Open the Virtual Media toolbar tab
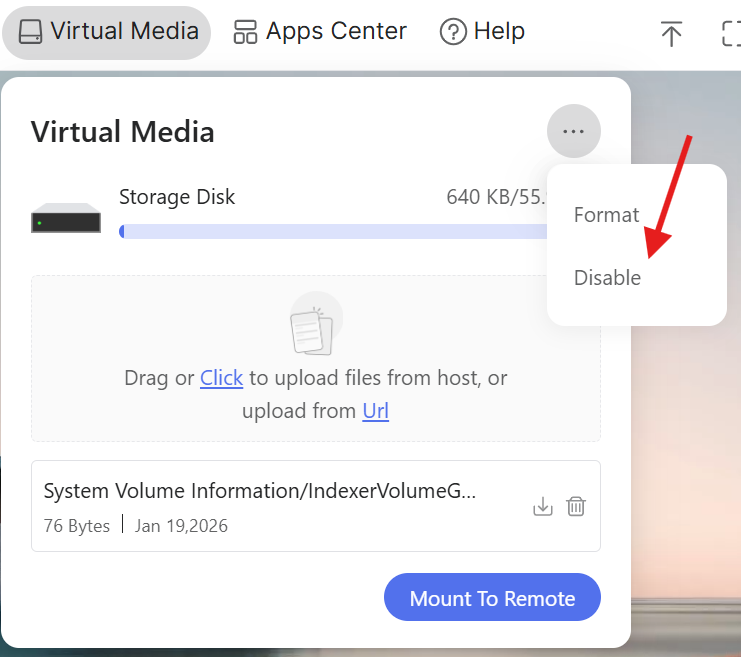Viewport: 741px width, 657px height. (107, 32)
